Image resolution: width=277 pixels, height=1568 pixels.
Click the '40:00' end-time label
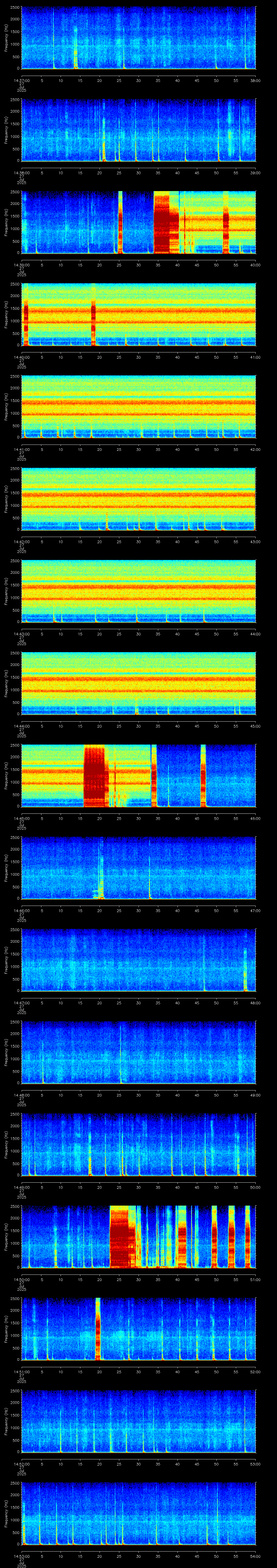point(255,265)
